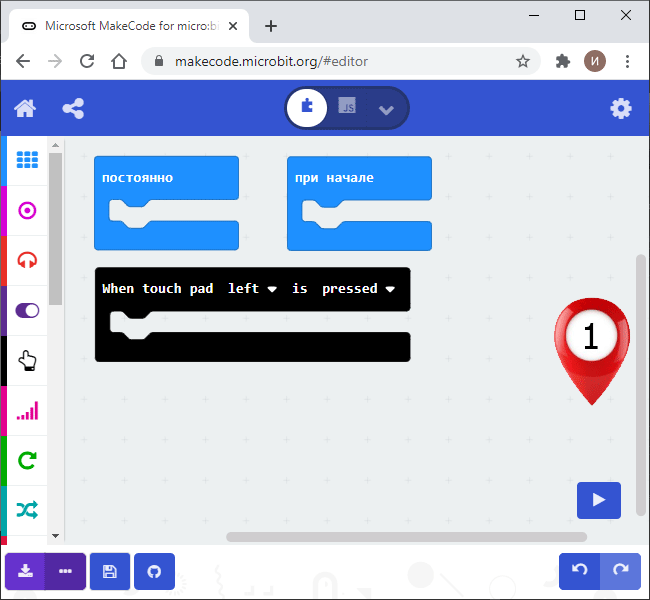Screen dimensions: 650x600
Task: Save the project with floppy icon
Action: point(110,571)
